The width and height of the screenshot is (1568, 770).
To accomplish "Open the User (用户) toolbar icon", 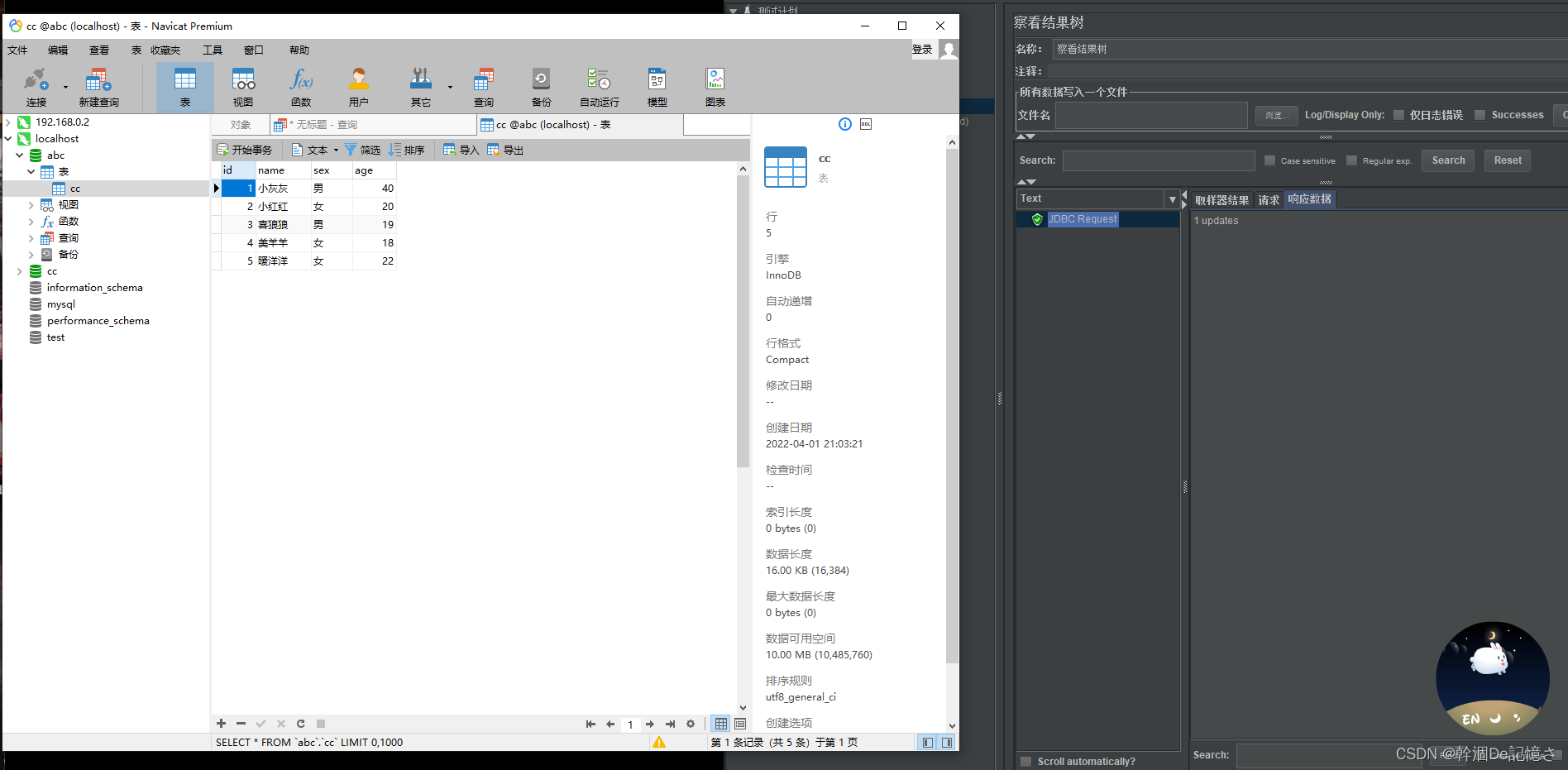I will [x=359, y=88].
